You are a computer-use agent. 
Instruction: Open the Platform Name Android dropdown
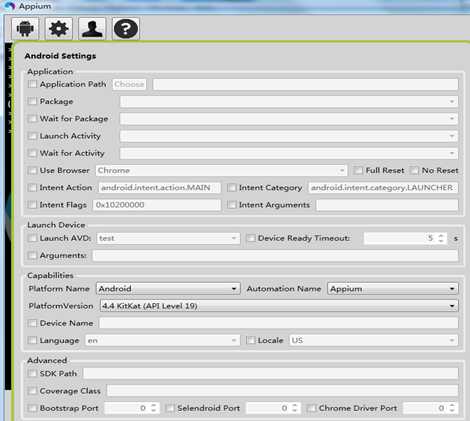[x=168, y=289]
